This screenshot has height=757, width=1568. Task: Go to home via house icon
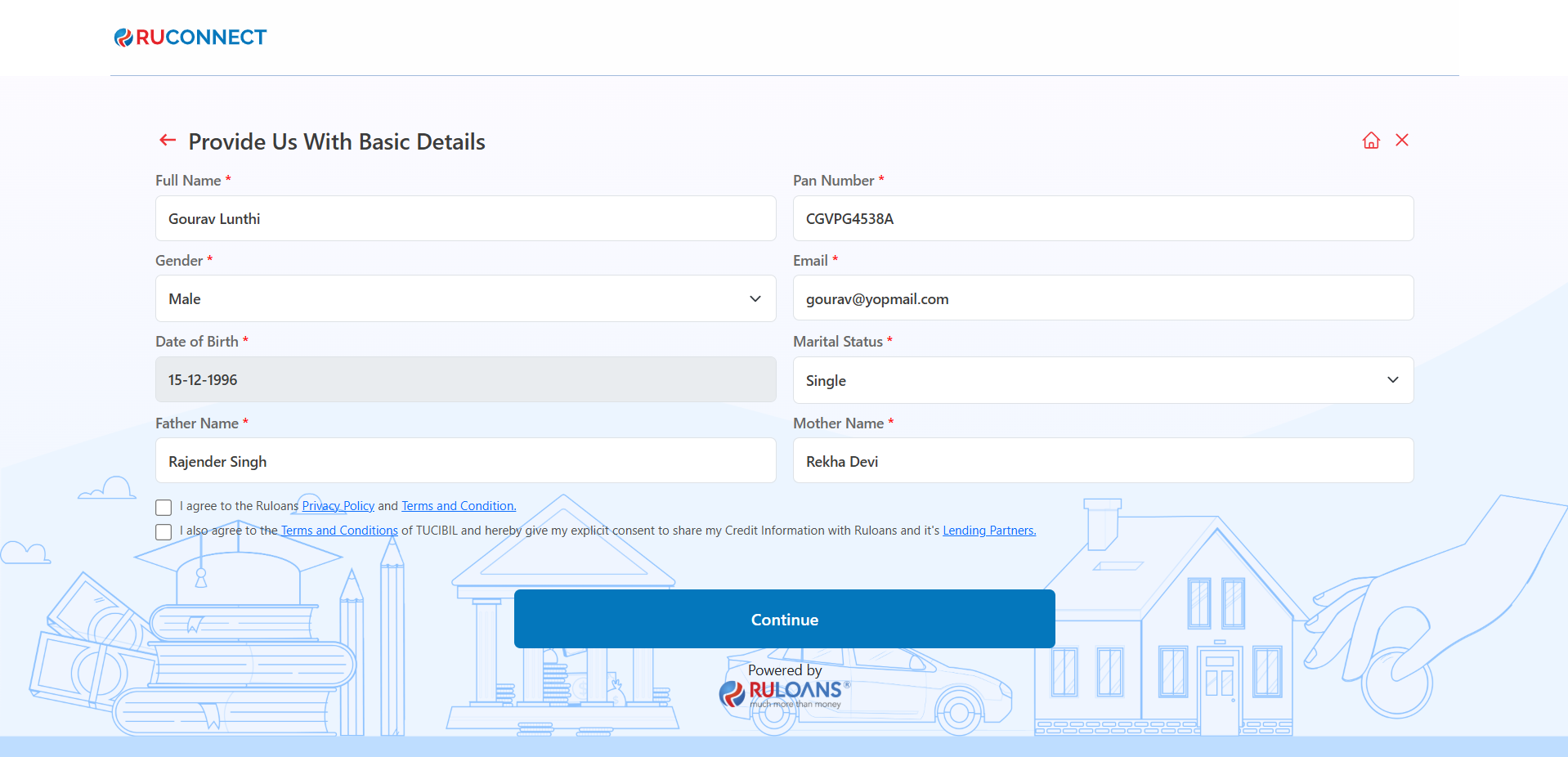[x=1371, y=141]
